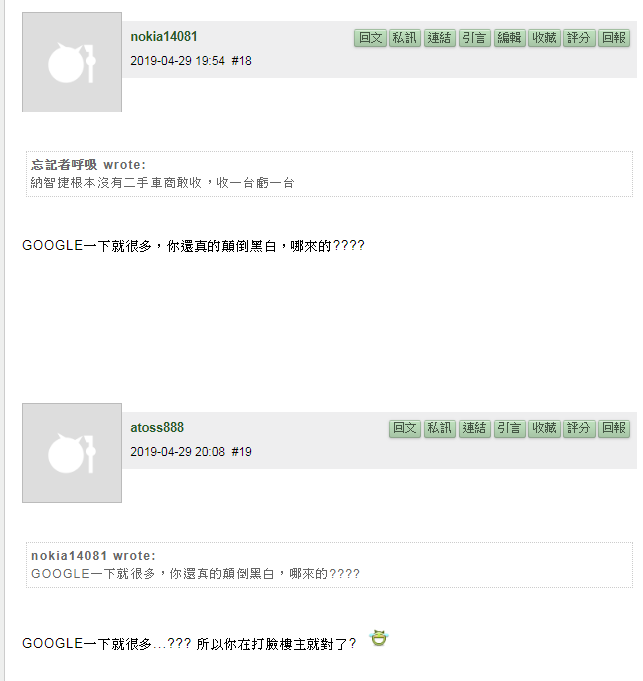The height and width of the screenshot is (681, 643).
Task: Click 收藏 button on post #18
Action: click(544, 38)
